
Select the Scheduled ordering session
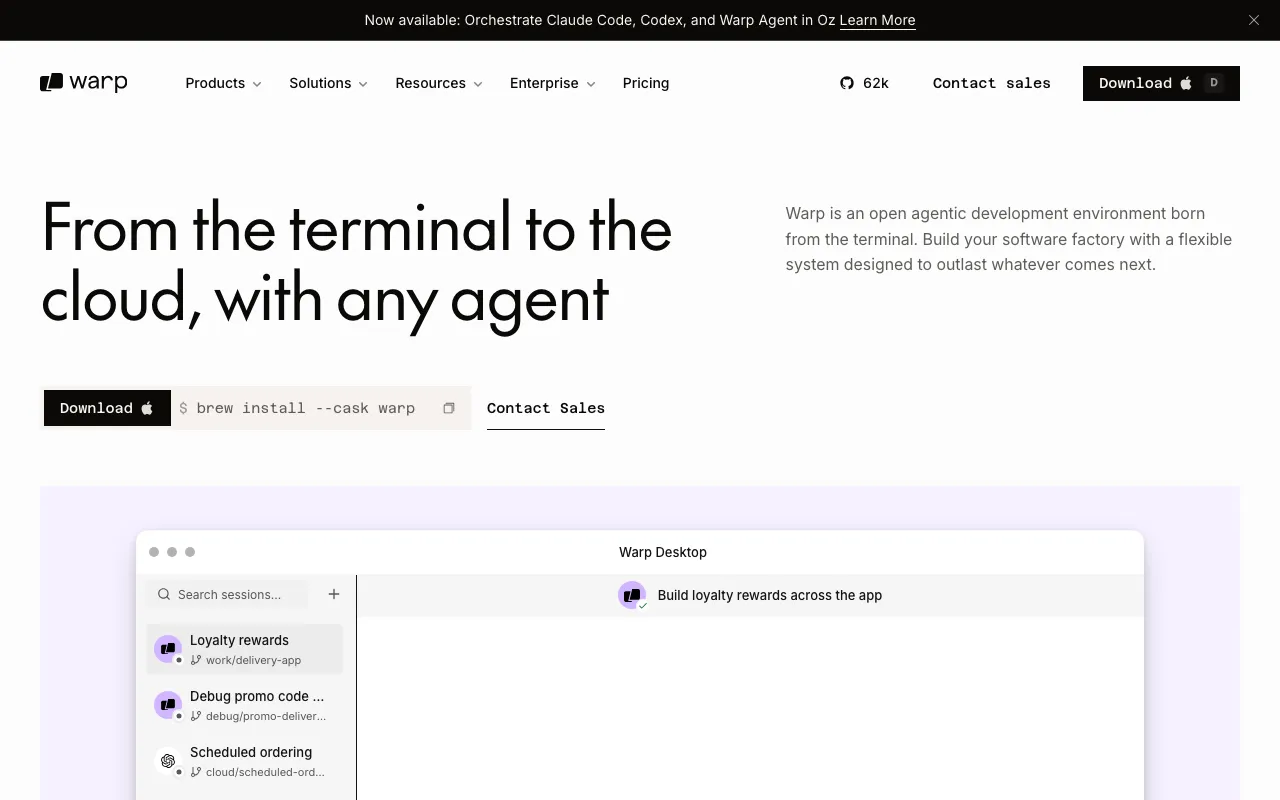(x=245, y=761)
